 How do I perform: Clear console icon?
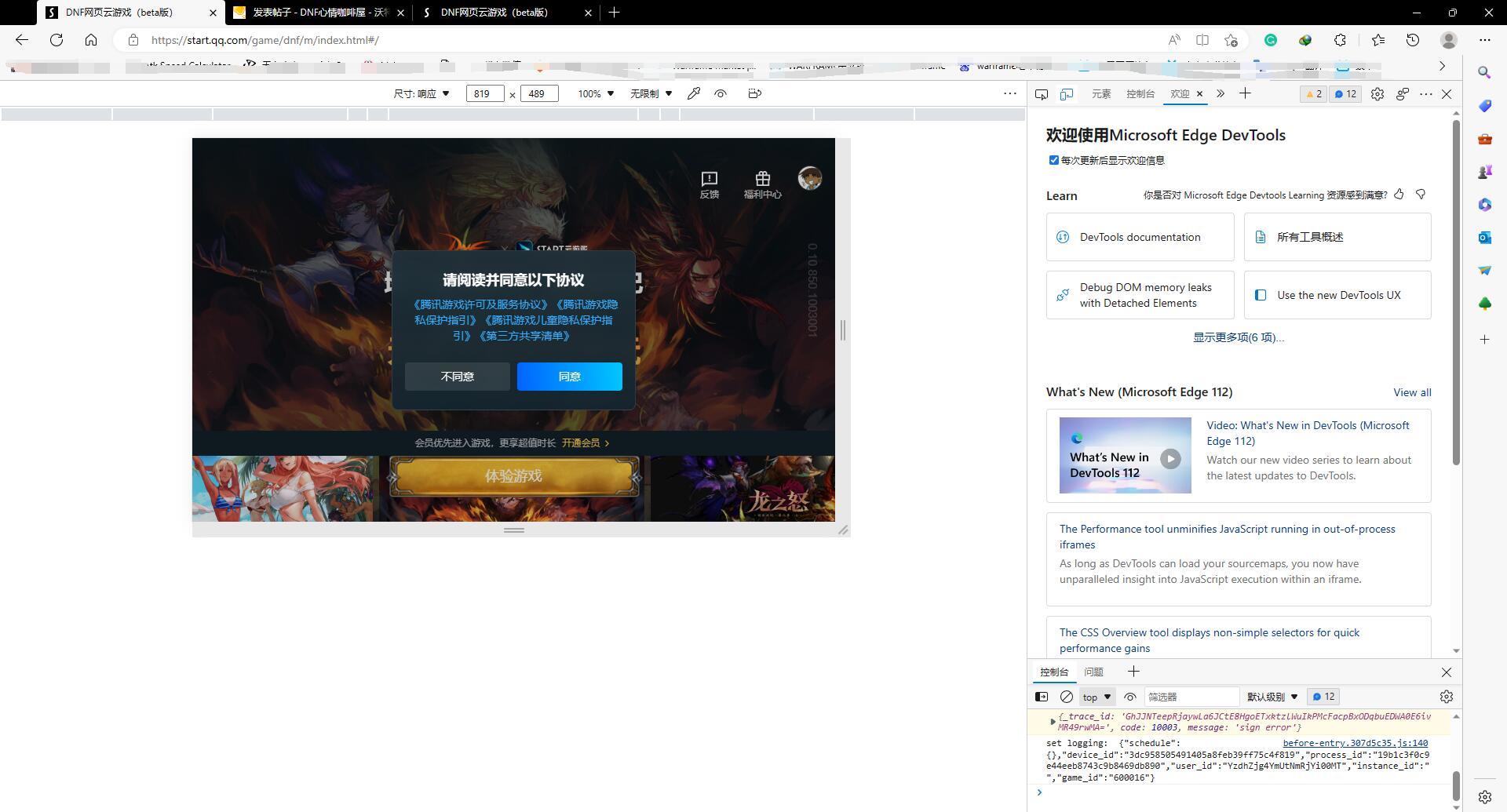point(1067,697)
